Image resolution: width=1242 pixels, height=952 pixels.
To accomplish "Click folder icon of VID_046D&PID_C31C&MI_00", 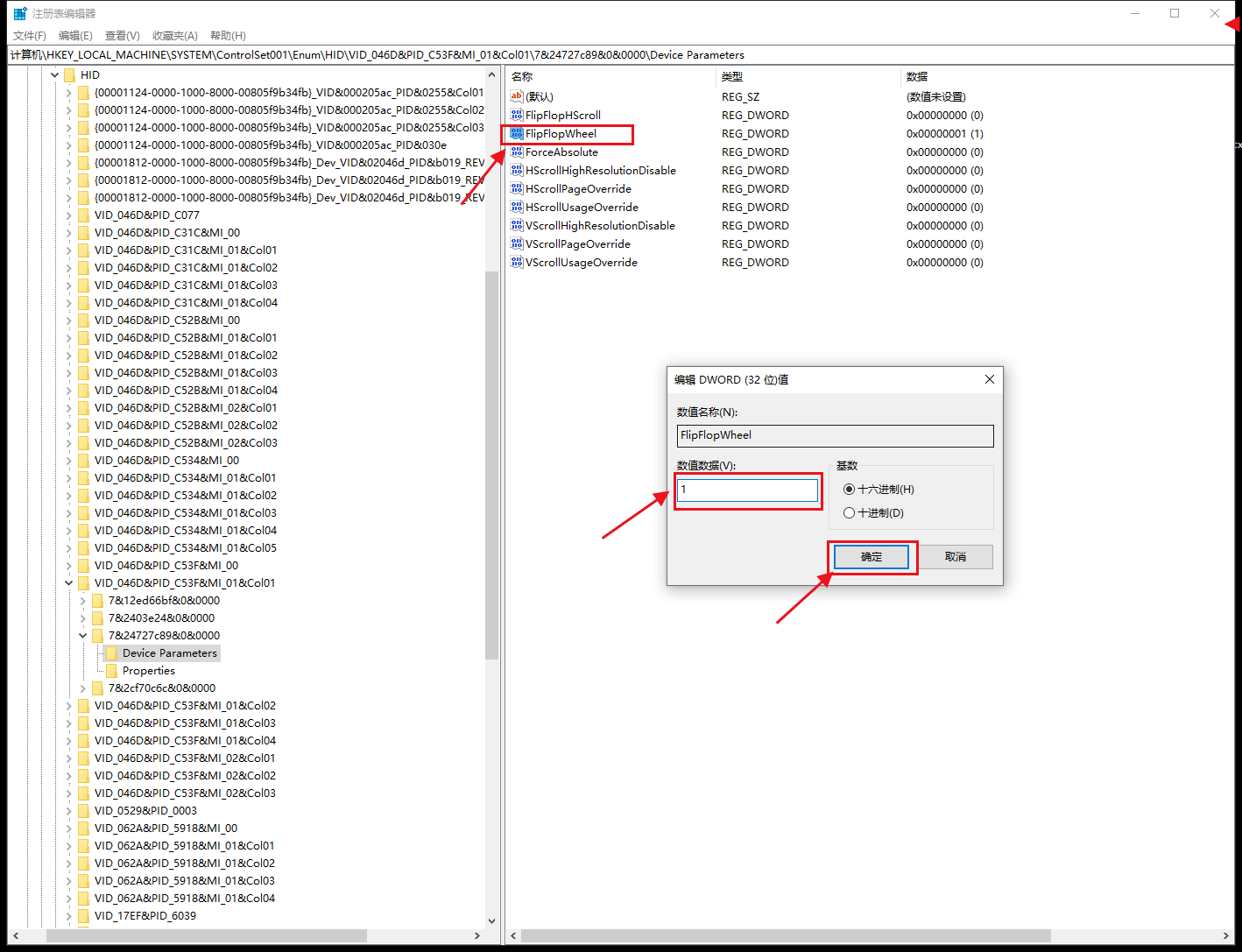I will point(83,232).
